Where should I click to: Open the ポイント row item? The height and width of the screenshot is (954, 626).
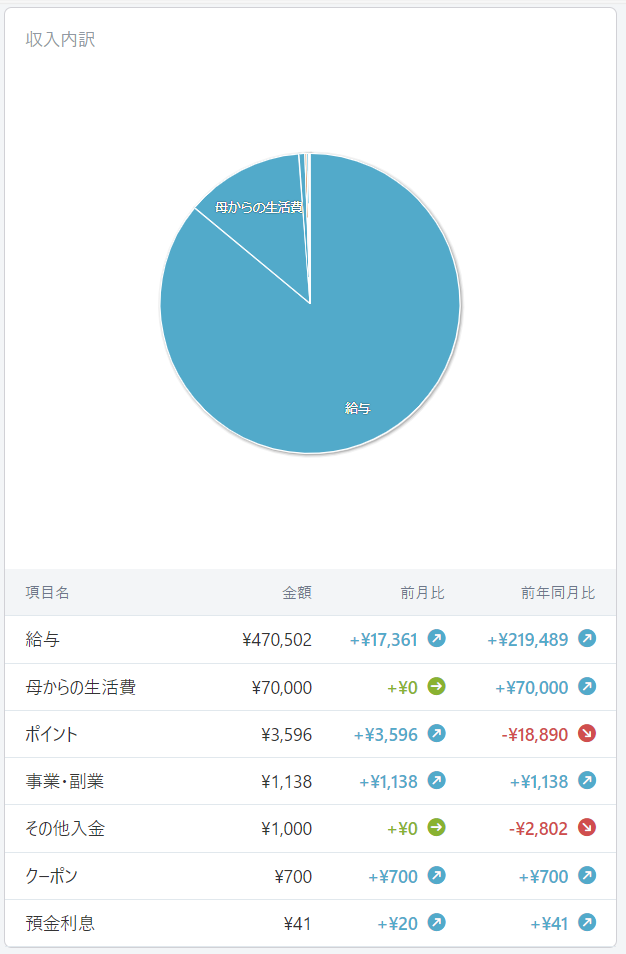point(310,734)
